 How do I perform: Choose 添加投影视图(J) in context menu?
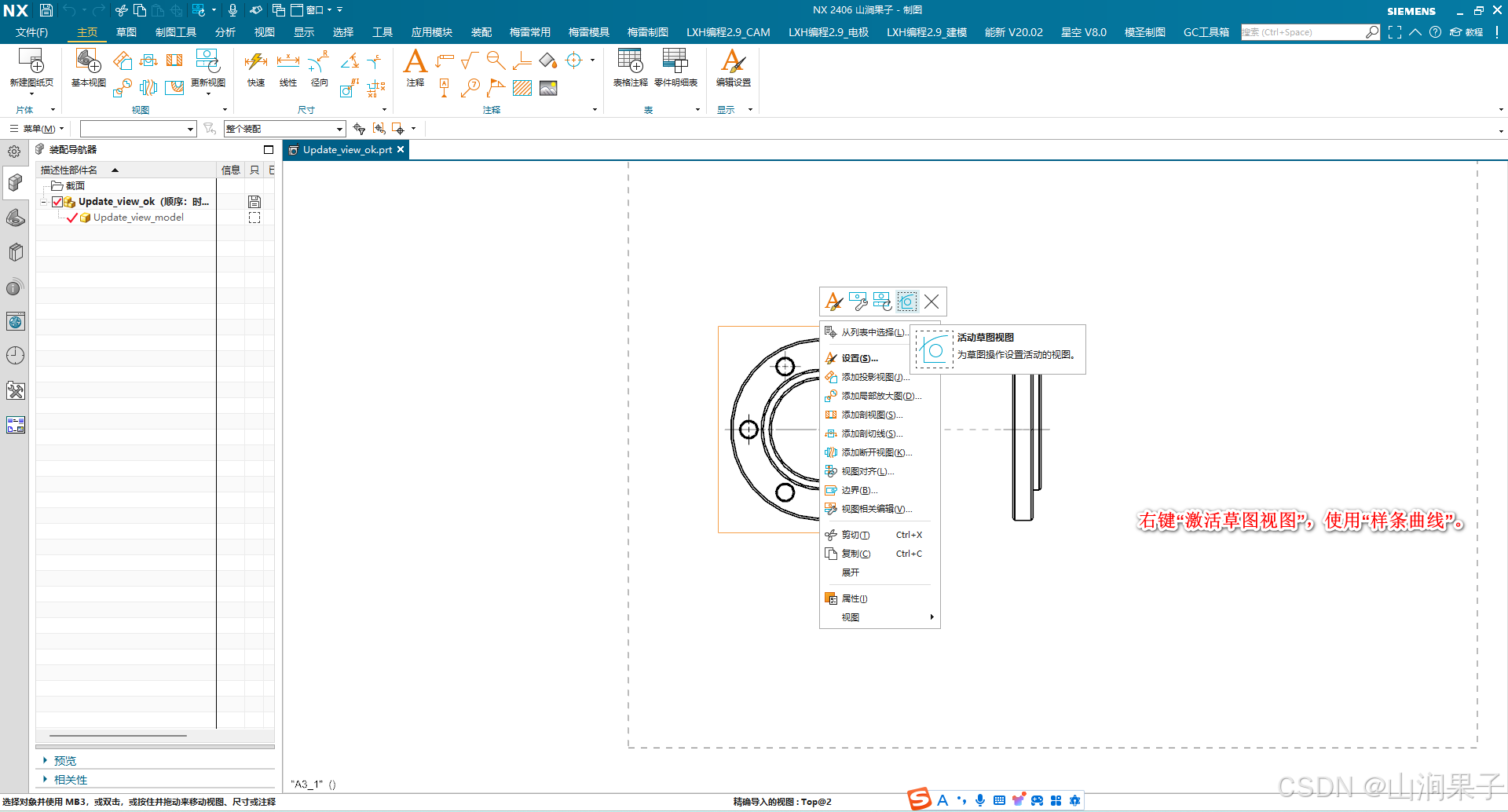[878, 377]
